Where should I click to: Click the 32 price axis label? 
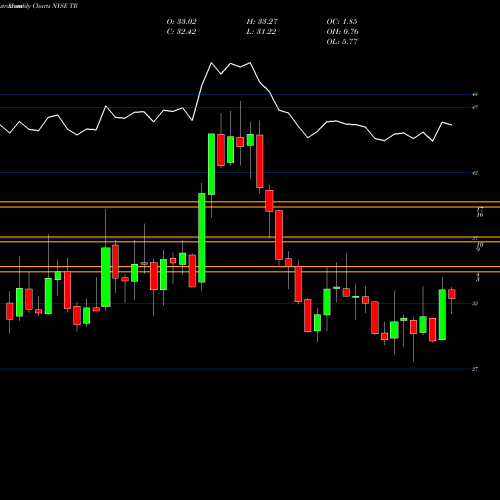[475, 304]
